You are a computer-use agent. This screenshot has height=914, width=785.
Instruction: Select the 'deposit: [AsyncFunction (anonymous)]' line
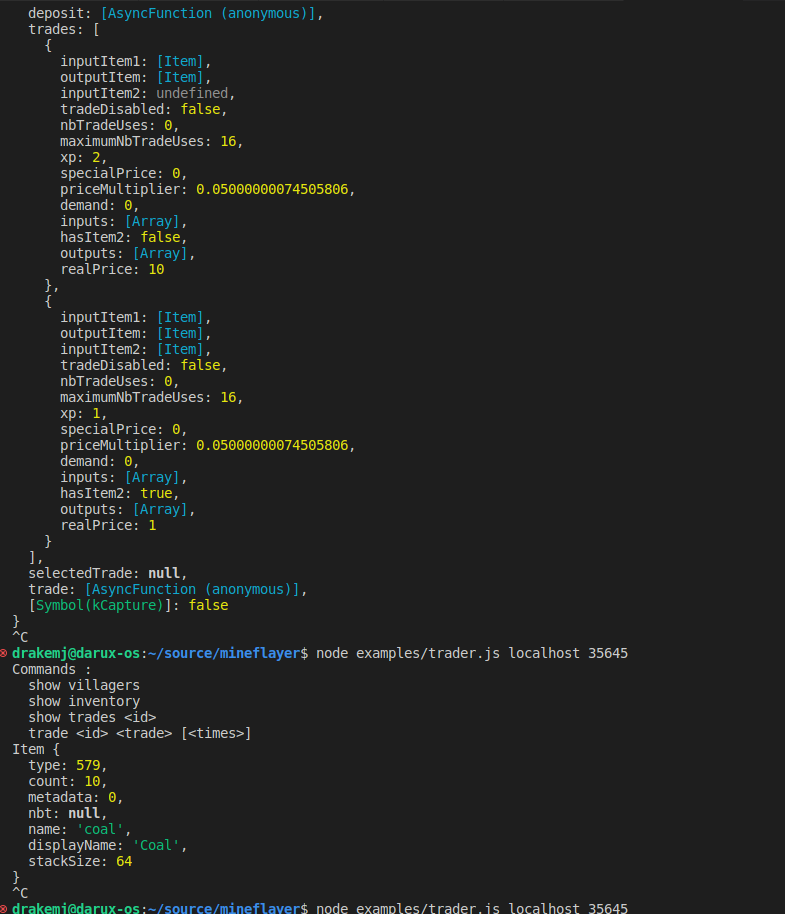point(175,13)
